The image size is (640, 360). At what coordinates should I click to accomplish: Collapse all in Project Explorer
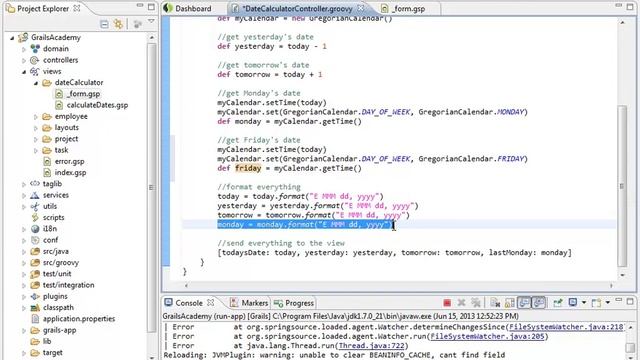(104, 24)
